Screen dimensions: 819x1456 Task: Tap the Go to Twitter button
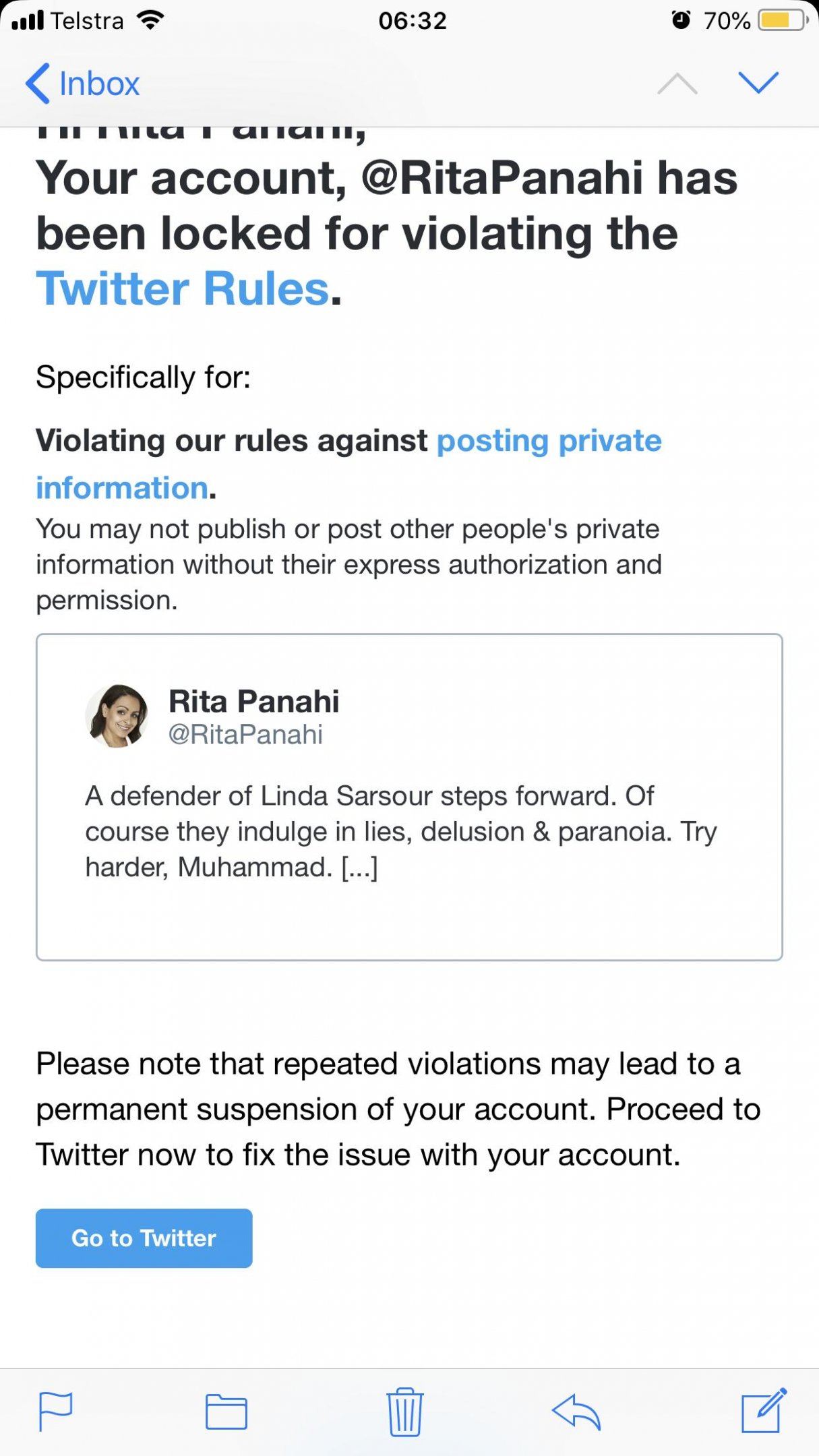pos(144,1238)
